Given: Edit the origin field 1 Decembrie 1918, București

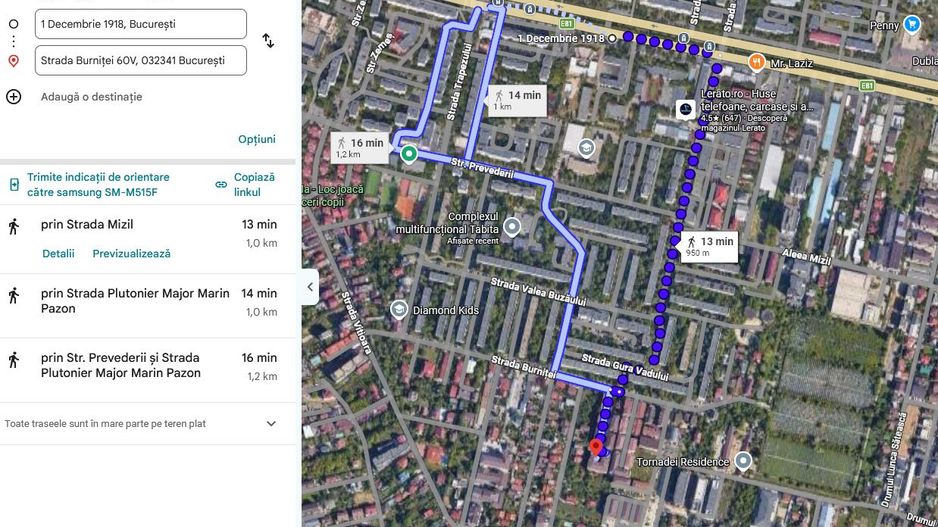Looking at the screenshot, I should pyautogui.click(x=141, y=24).
